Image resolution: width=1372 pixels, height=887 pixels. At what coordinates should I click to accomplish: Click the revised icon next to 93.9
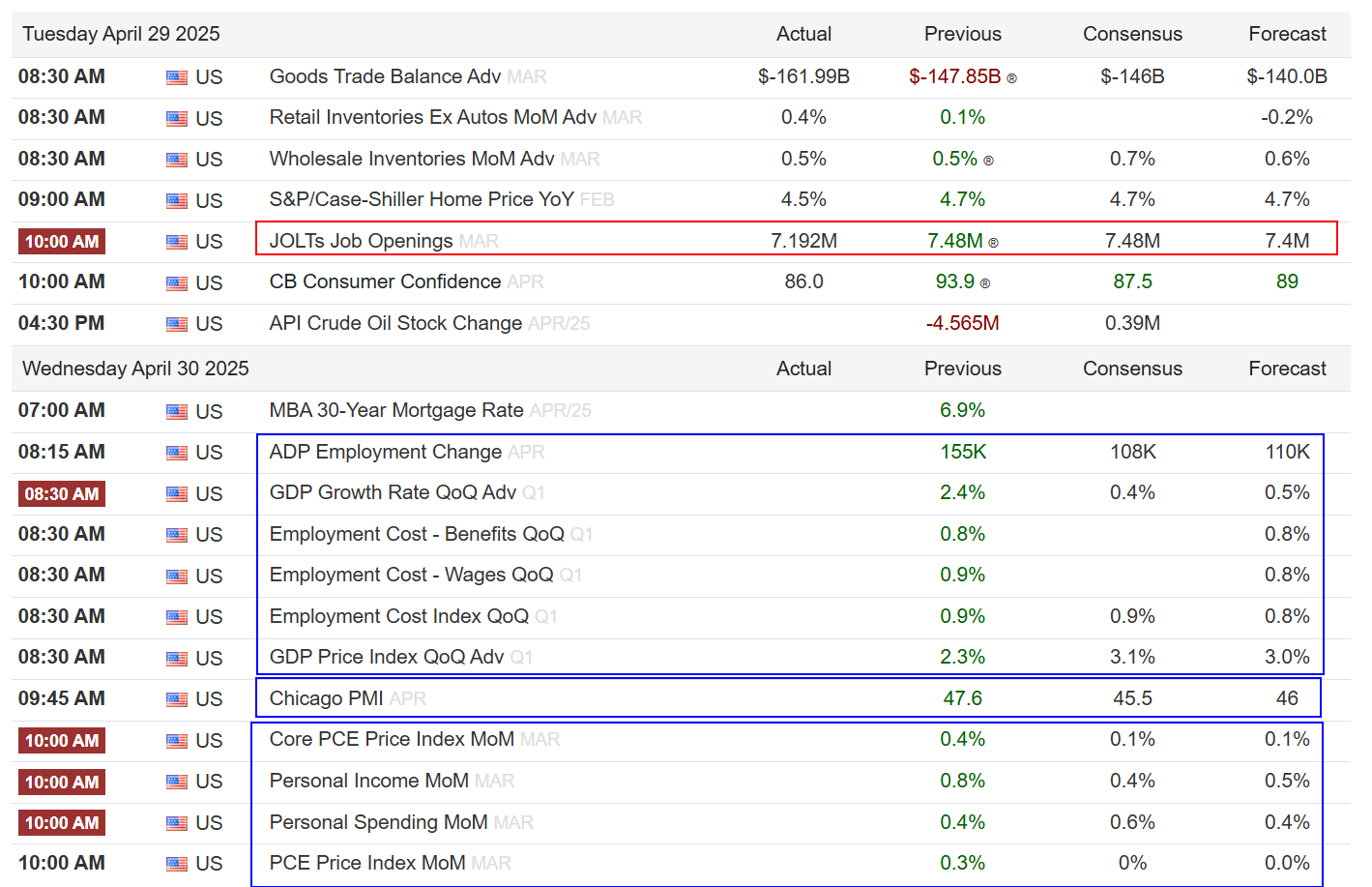tap(985, 283)
